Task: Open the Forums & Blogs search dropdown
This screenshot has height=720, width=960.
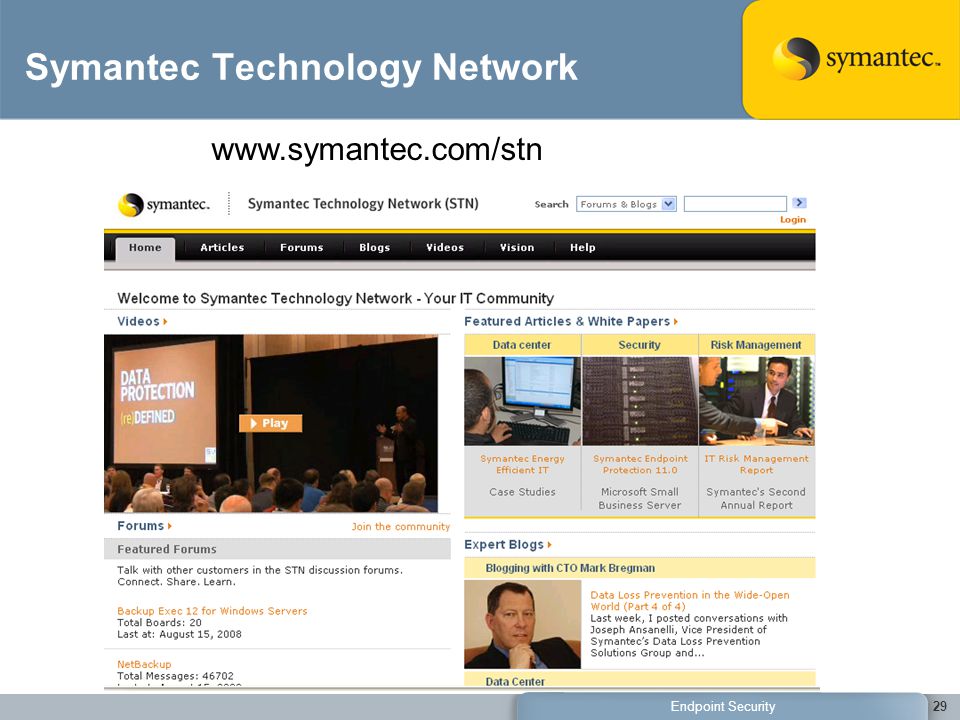Action: click(626, 204)
